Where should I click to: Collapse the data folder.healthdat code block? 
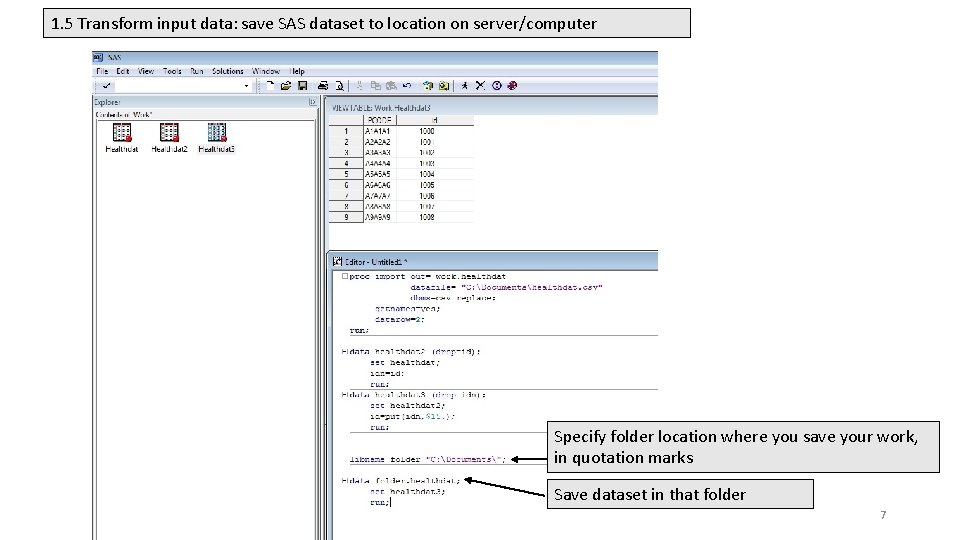pyautogui.click(x=343, y=481)
